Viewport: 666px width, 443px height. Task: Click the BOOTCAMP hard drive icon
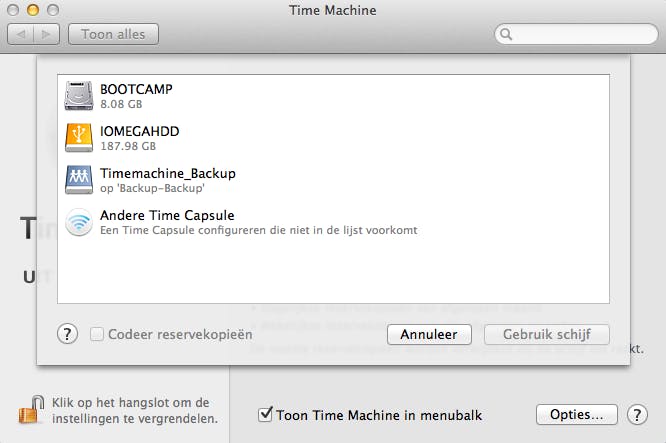79,95
